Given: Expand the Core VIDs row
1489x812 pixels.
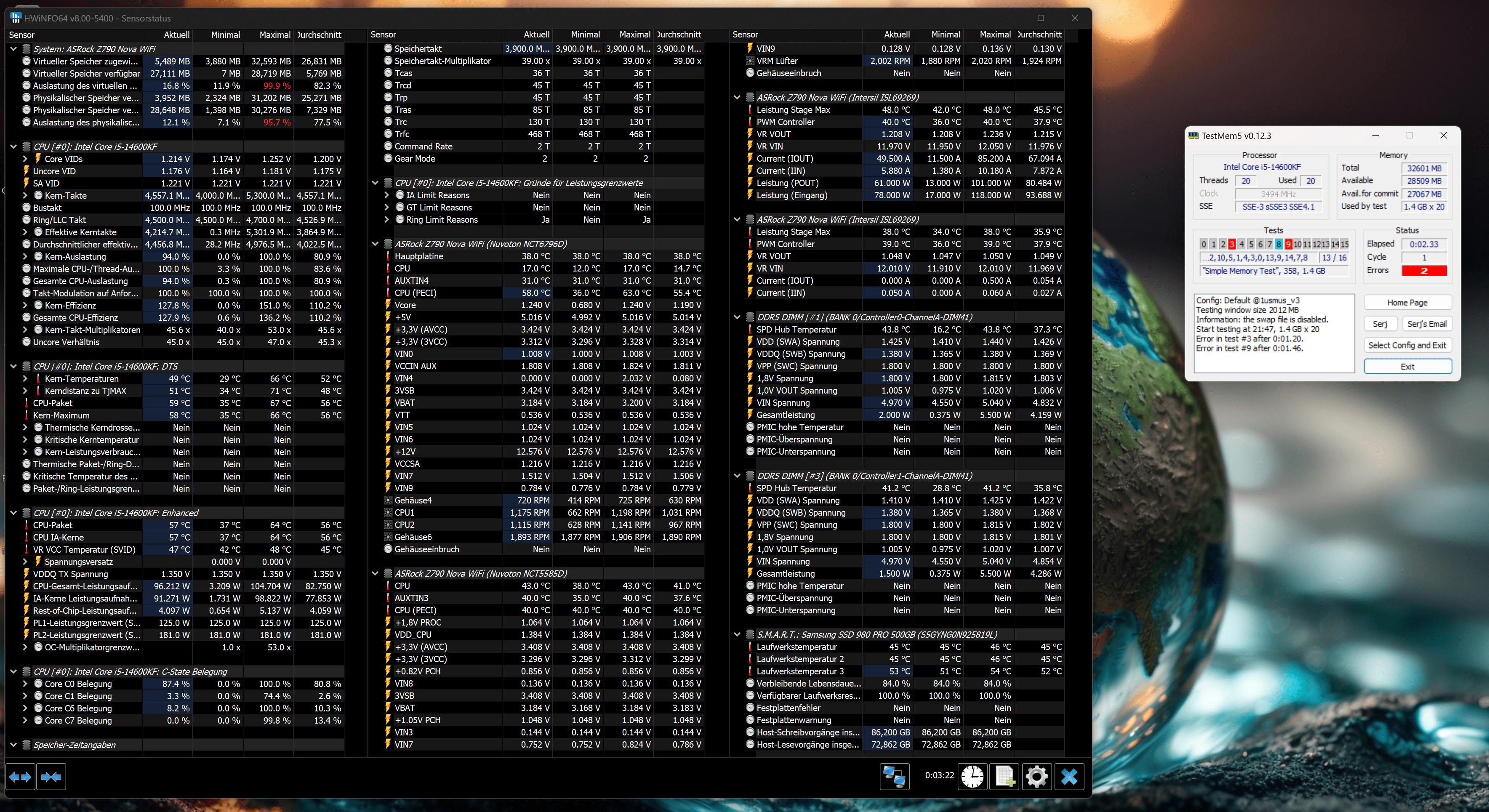Looking at the screenshot, I should [25, 159].
